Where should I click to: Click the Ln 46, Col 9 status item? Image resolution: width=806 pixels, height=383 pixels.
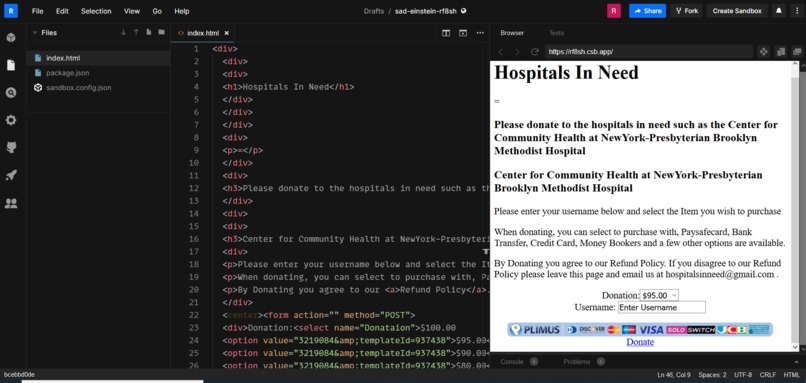(x=674, y=375)
